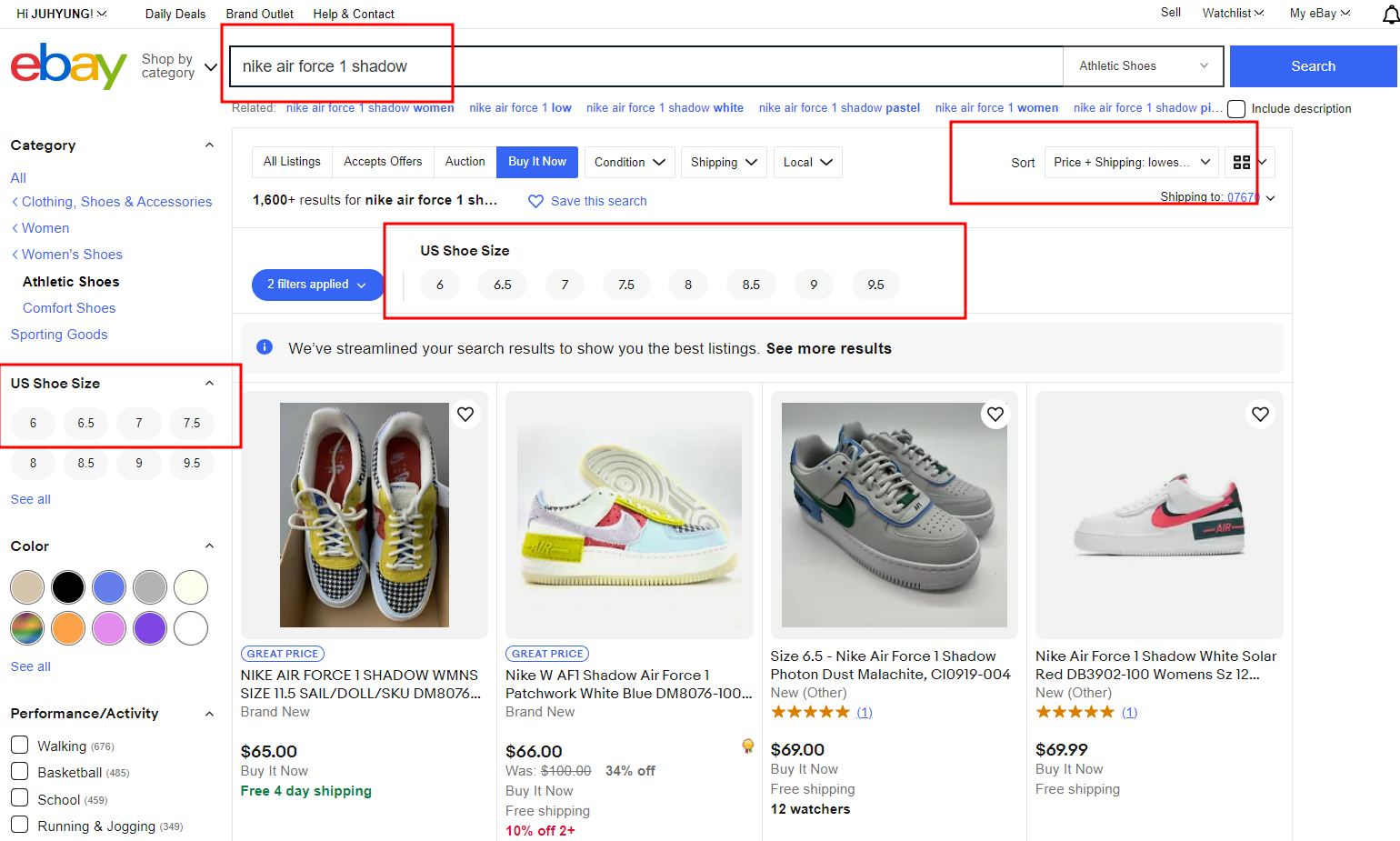Click the info icon in streamlined results notice
Image resolution: width=1400 pixels, height=841 pixels.
(x=265, y=346)
